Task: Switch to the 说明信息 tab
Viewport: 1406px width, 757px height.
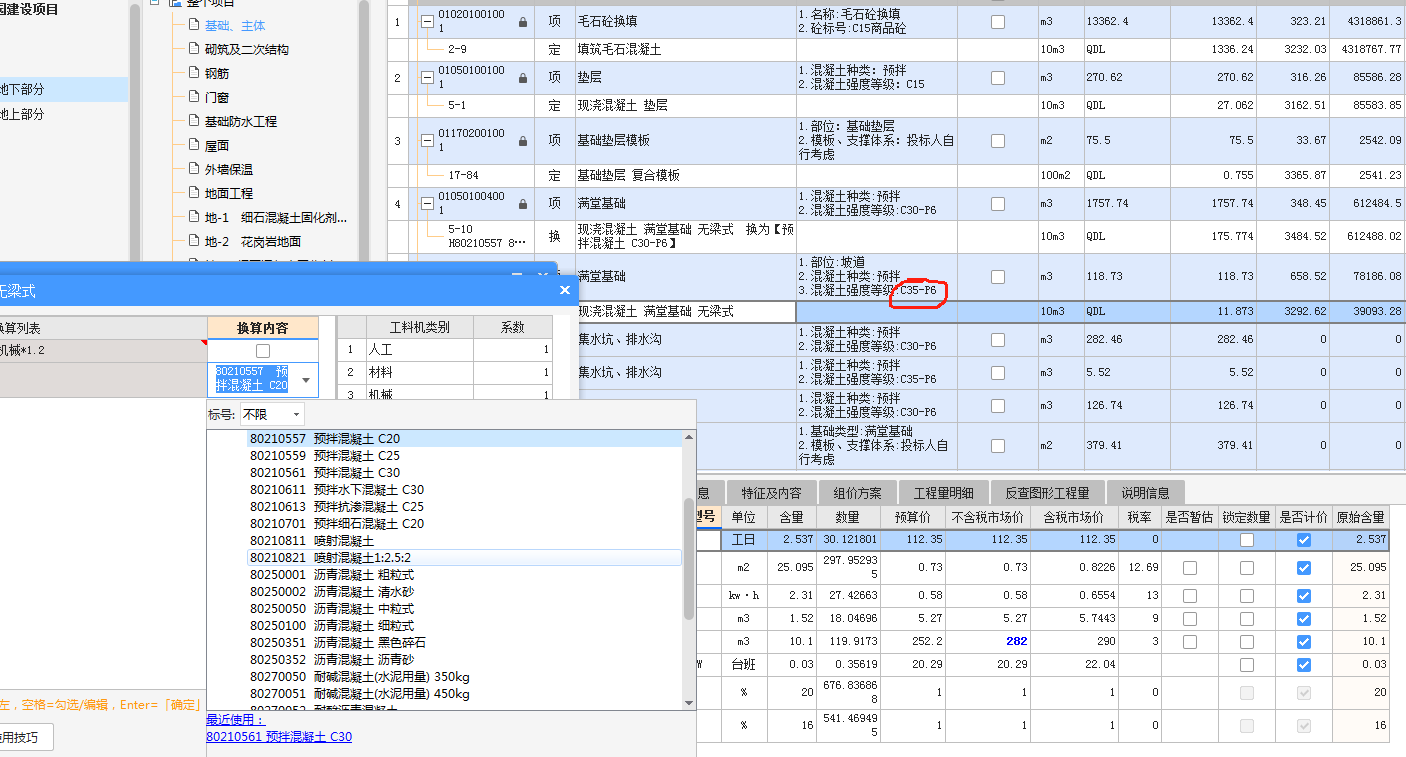Action: (1145, 493)
